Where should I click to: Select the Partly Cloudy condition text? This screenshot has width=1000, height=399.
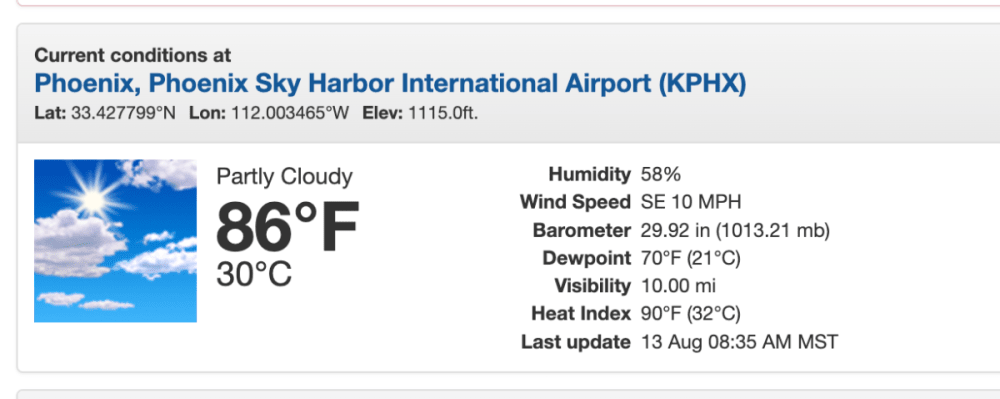pos(284,177)
